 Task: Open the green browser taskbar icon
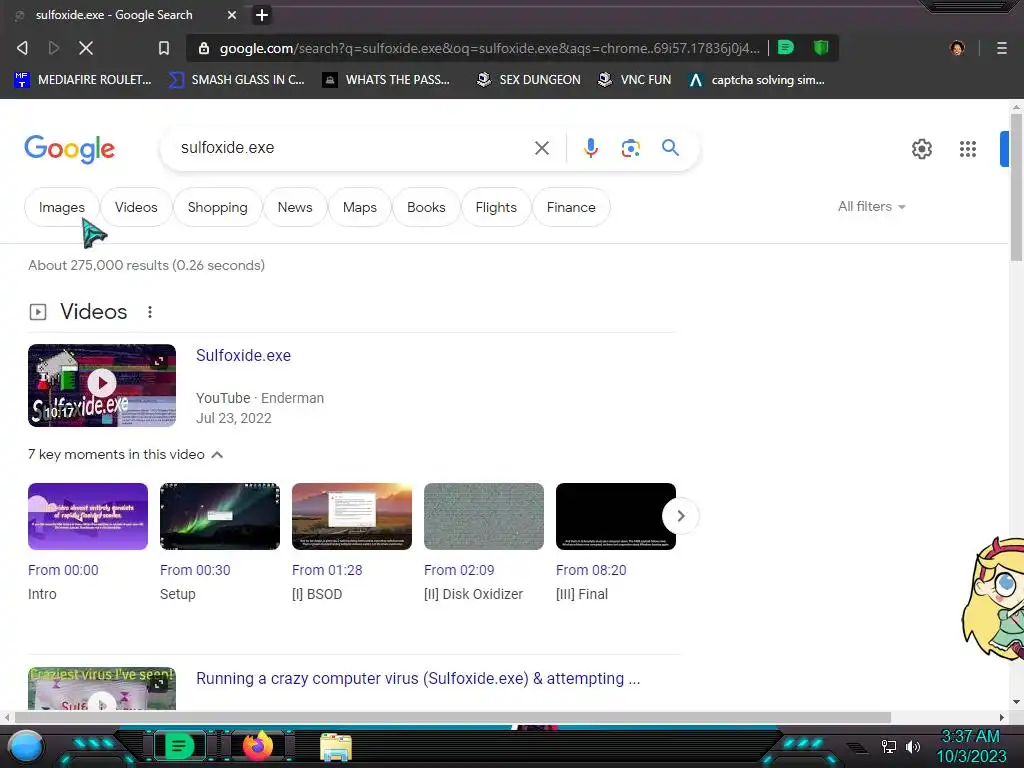(x=179, y=746)
